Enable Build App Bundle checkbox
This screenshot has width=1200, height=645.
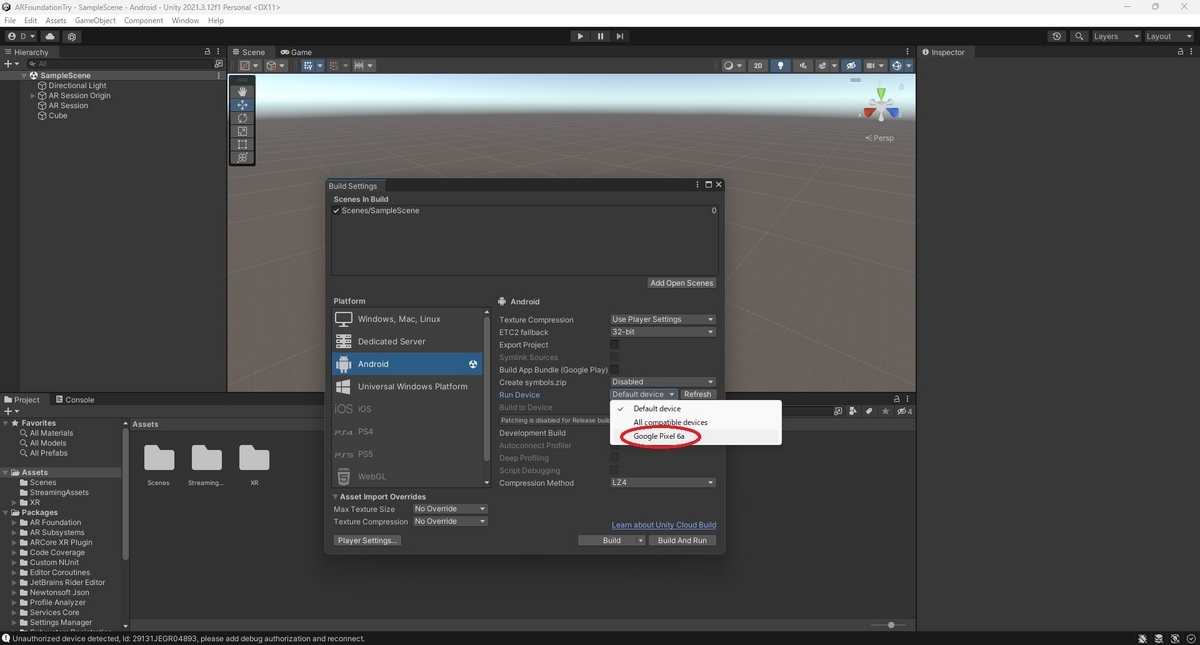tap(615, 370)
